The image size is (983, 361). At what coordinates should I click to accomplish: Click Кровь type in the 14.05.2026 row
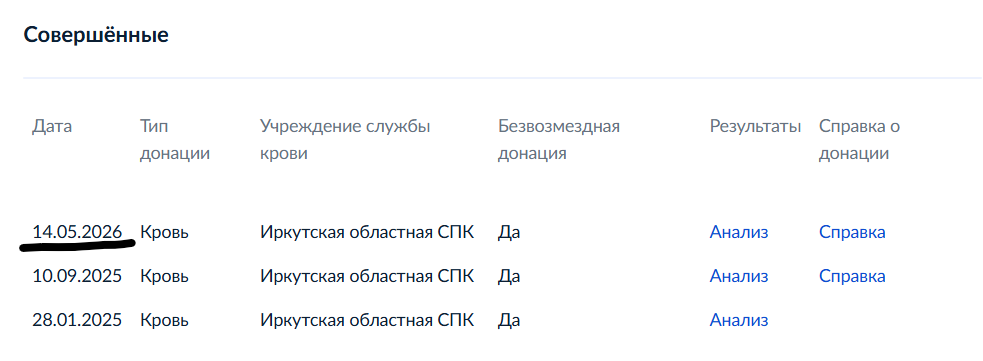click(164, 233)
